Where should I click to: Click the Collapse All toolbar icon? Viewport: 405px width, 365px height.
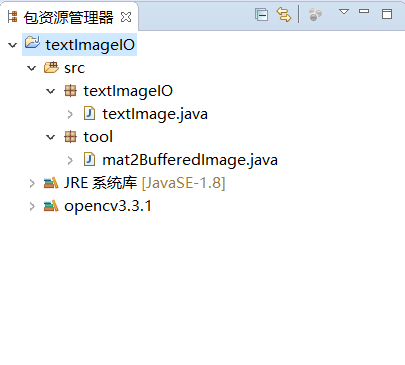[261, 15]
